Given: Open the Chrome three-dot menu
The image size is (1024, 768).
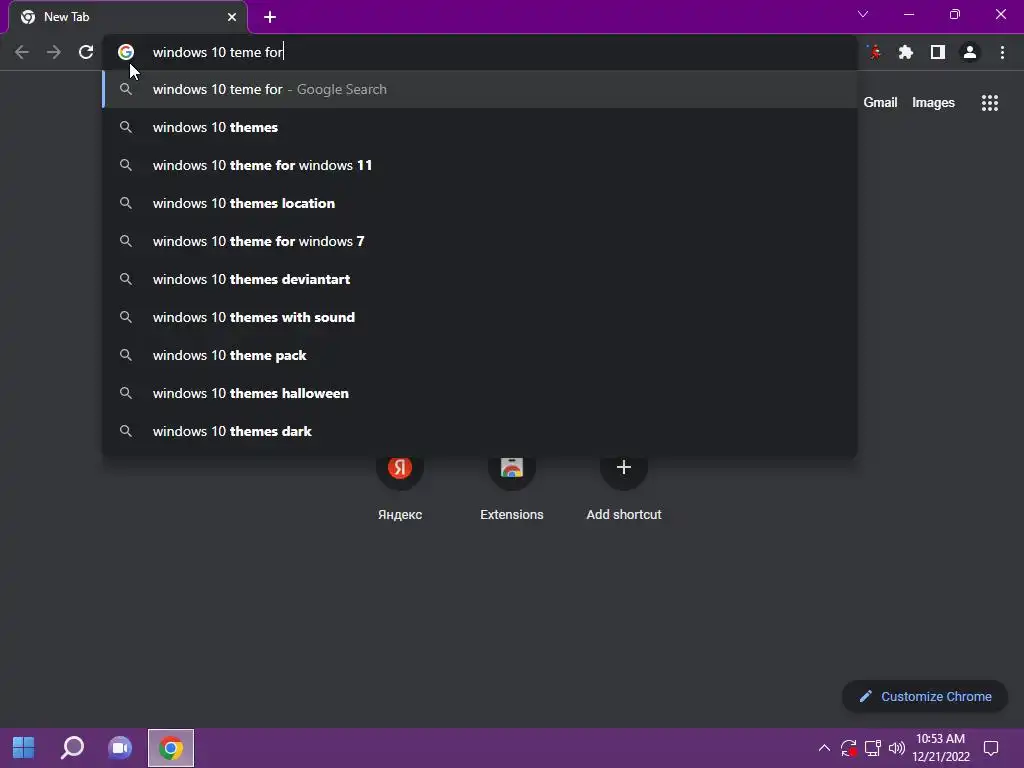Looking at the screenshot, I should [1002, 52].
